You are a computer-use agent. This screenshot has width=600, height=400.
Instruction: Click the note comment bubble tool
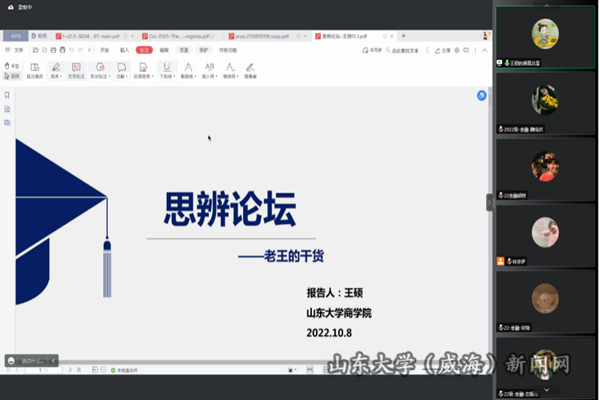click(121, 67)
